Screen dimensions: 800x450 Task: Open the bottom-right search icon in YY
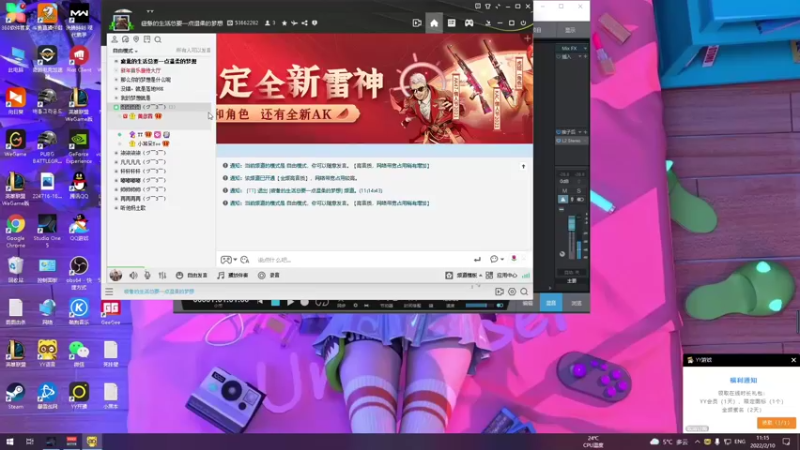524,292
